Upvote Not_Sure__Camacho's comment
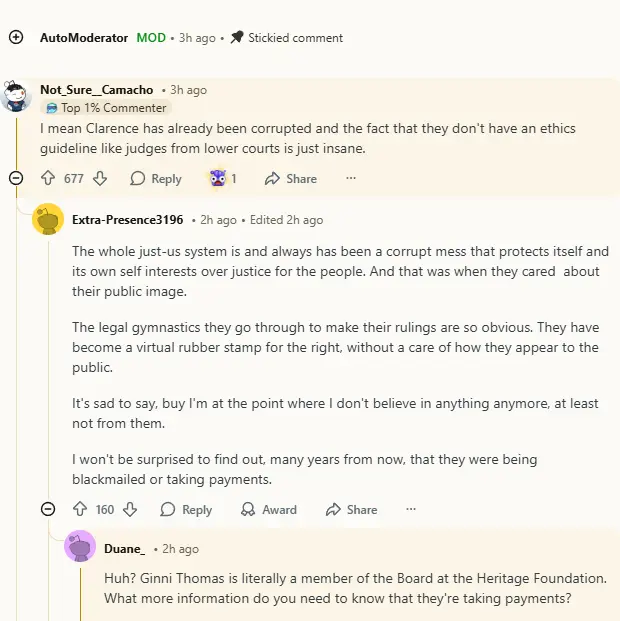 click(x=47, y=178)
